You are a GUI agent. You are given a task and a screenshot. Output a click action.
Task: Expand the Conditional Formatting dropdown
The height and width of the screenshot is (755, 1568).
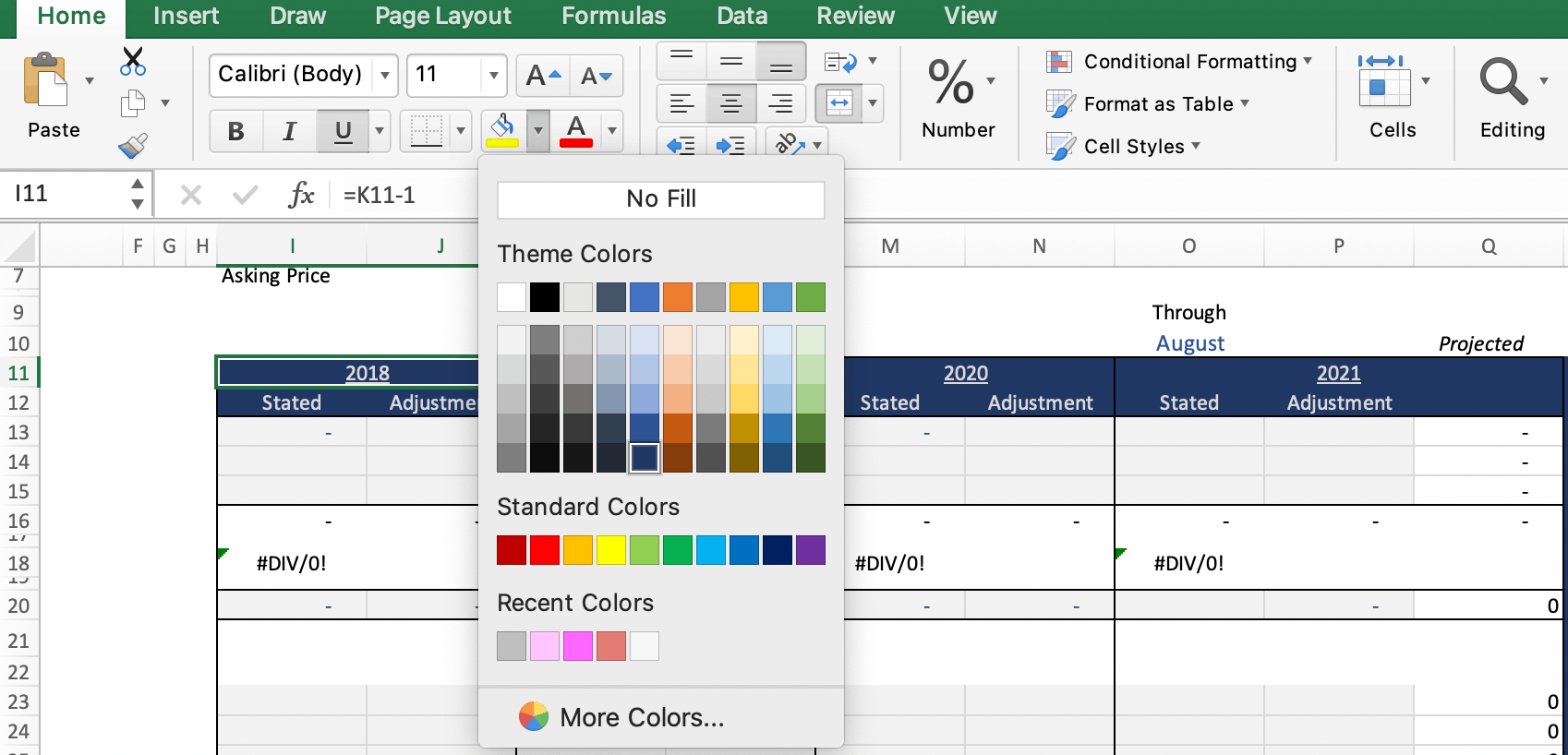(x=1190, y=62)
